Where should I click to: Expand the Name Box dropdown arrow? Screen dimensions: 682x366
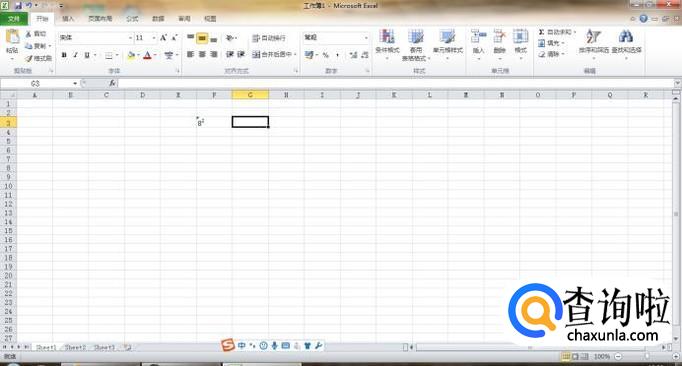point(75,83)
